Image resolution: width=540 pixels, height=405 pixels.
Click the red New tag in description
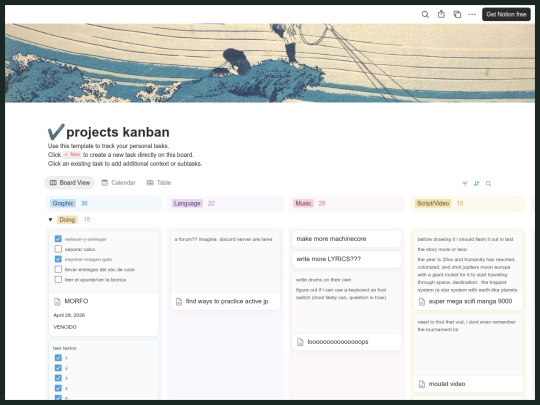72,155
